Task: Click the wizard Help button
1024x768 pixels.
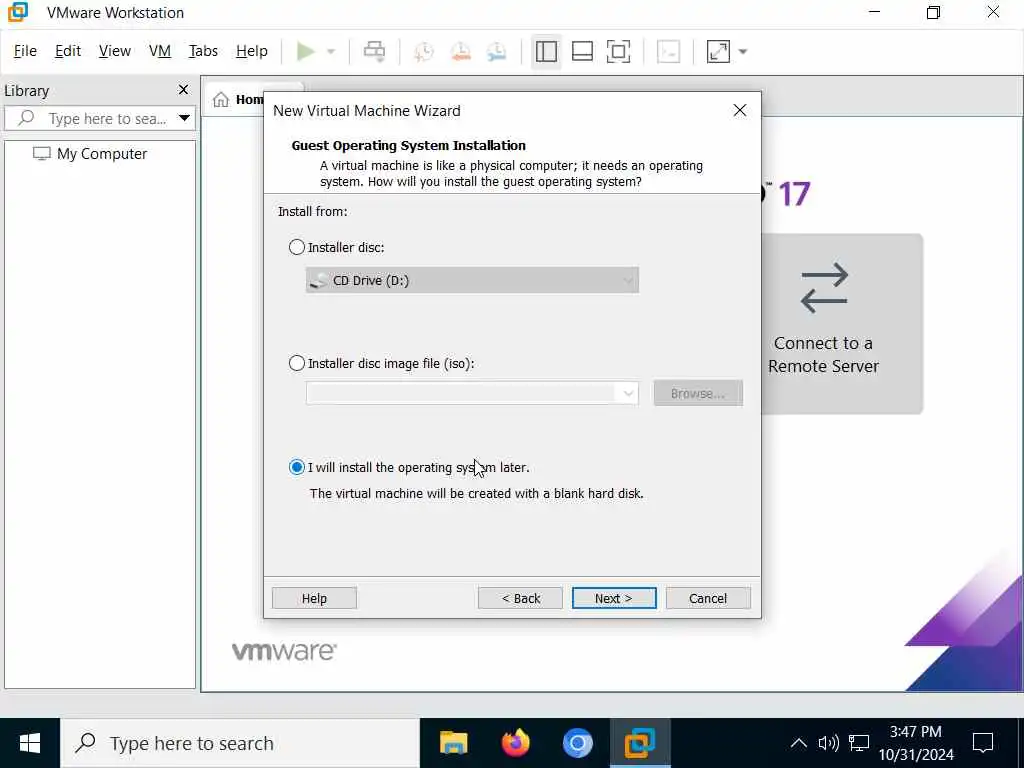Action: click(314, 598)
